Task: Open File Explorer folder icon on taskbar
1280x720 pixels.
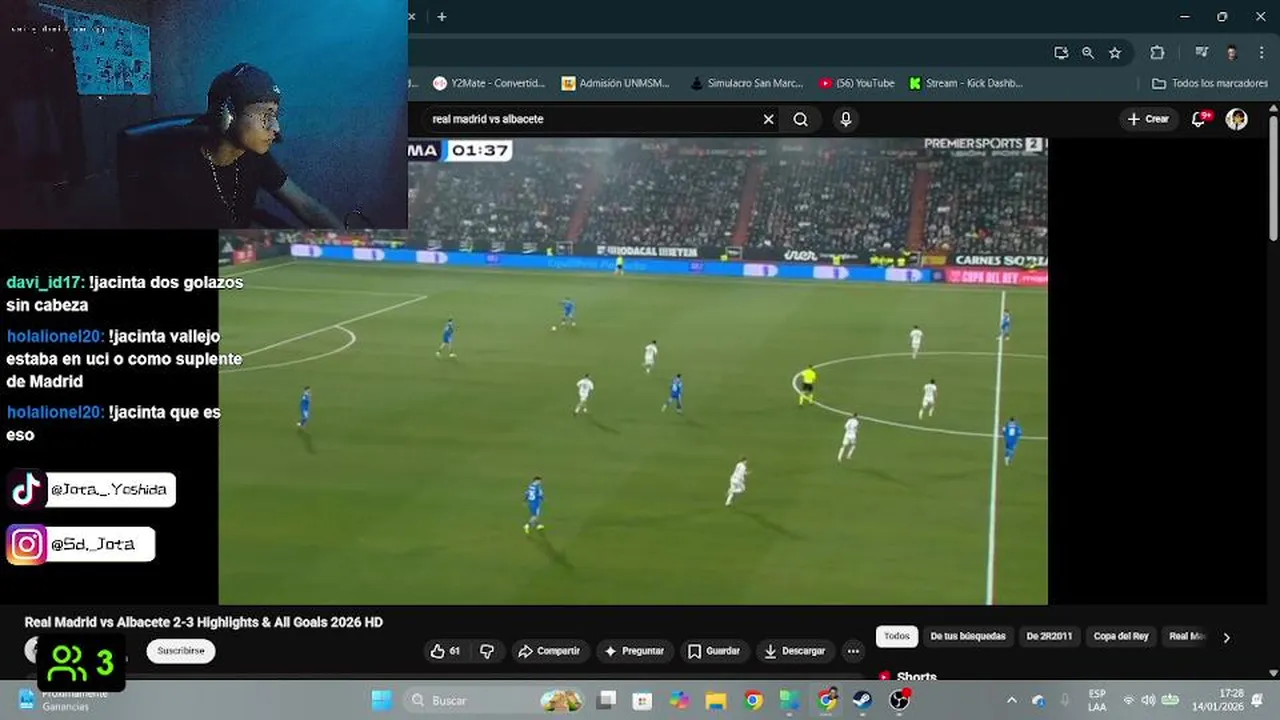Action: tap(715, 700)
